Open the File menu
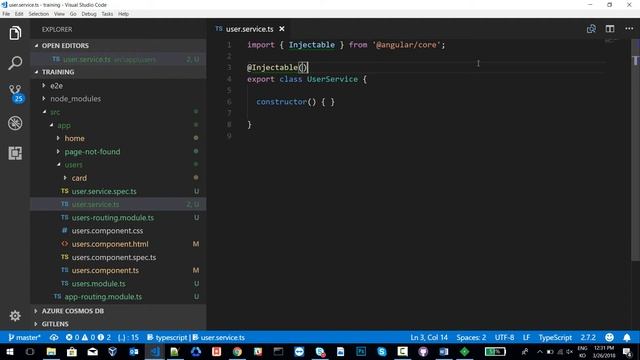Image resolution: width=640 pixels, height=360 pixels. pyautogui.click(x=6, y=14)
